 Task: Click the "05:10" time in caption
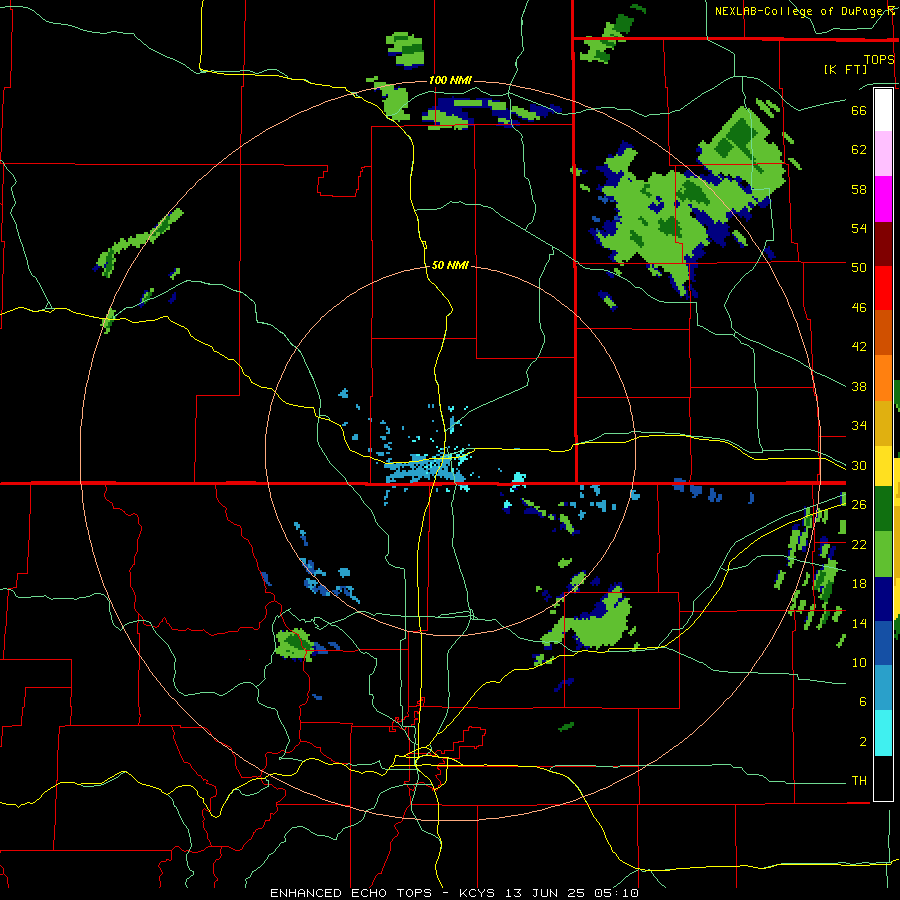click(x=617, y=893)
